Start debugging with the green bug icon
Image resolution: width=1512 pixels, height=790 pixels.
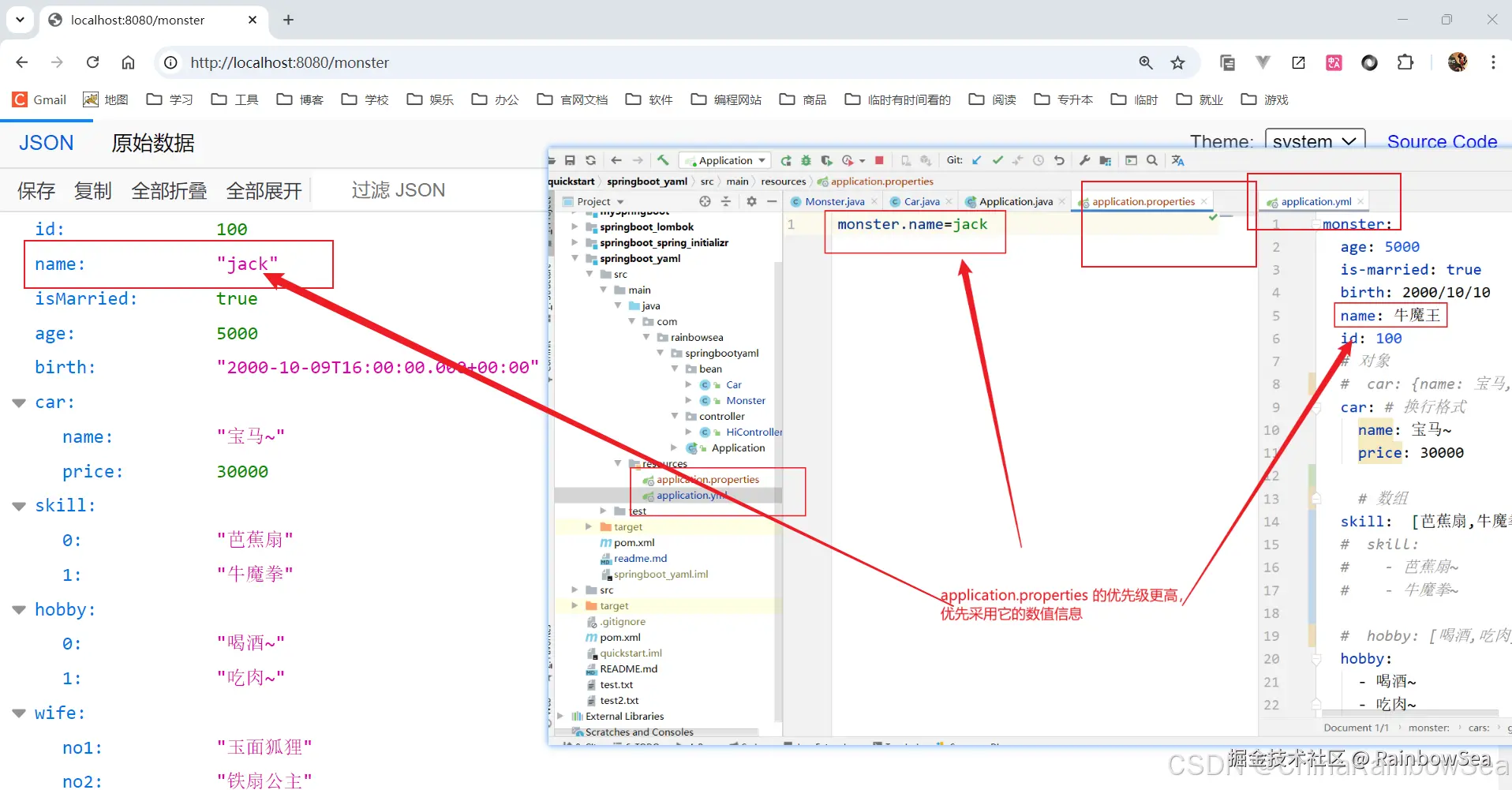click(806, 160)
